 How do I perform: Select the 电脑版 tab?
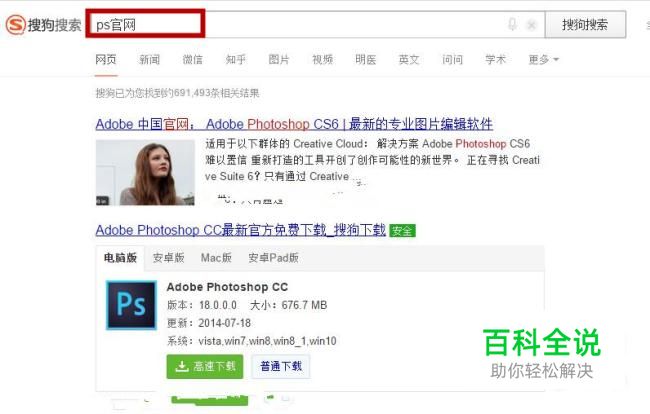[120, 258]
